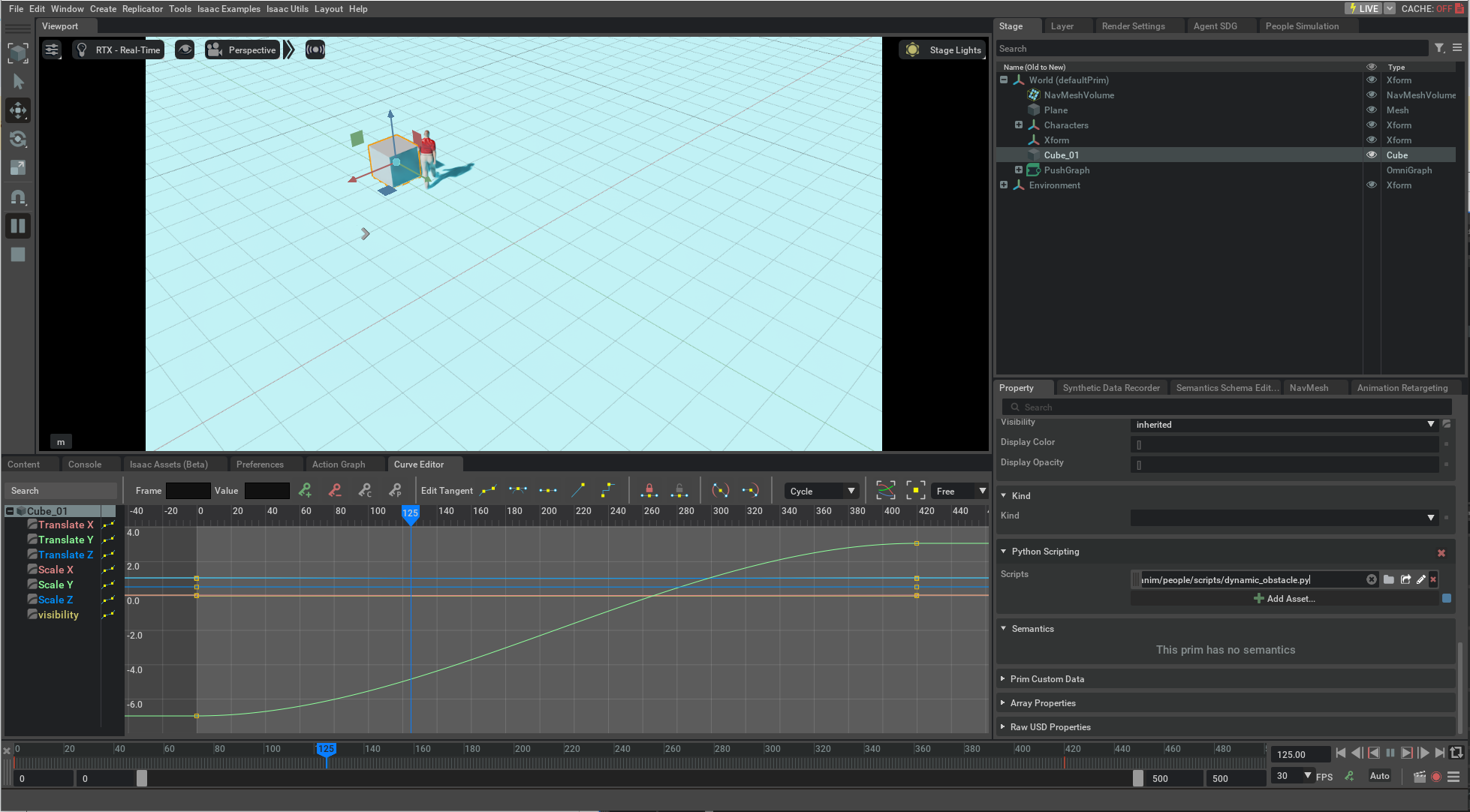Switch to Action Graph tab
This screenshot has width=1470, height=812.
pos(339,464)
